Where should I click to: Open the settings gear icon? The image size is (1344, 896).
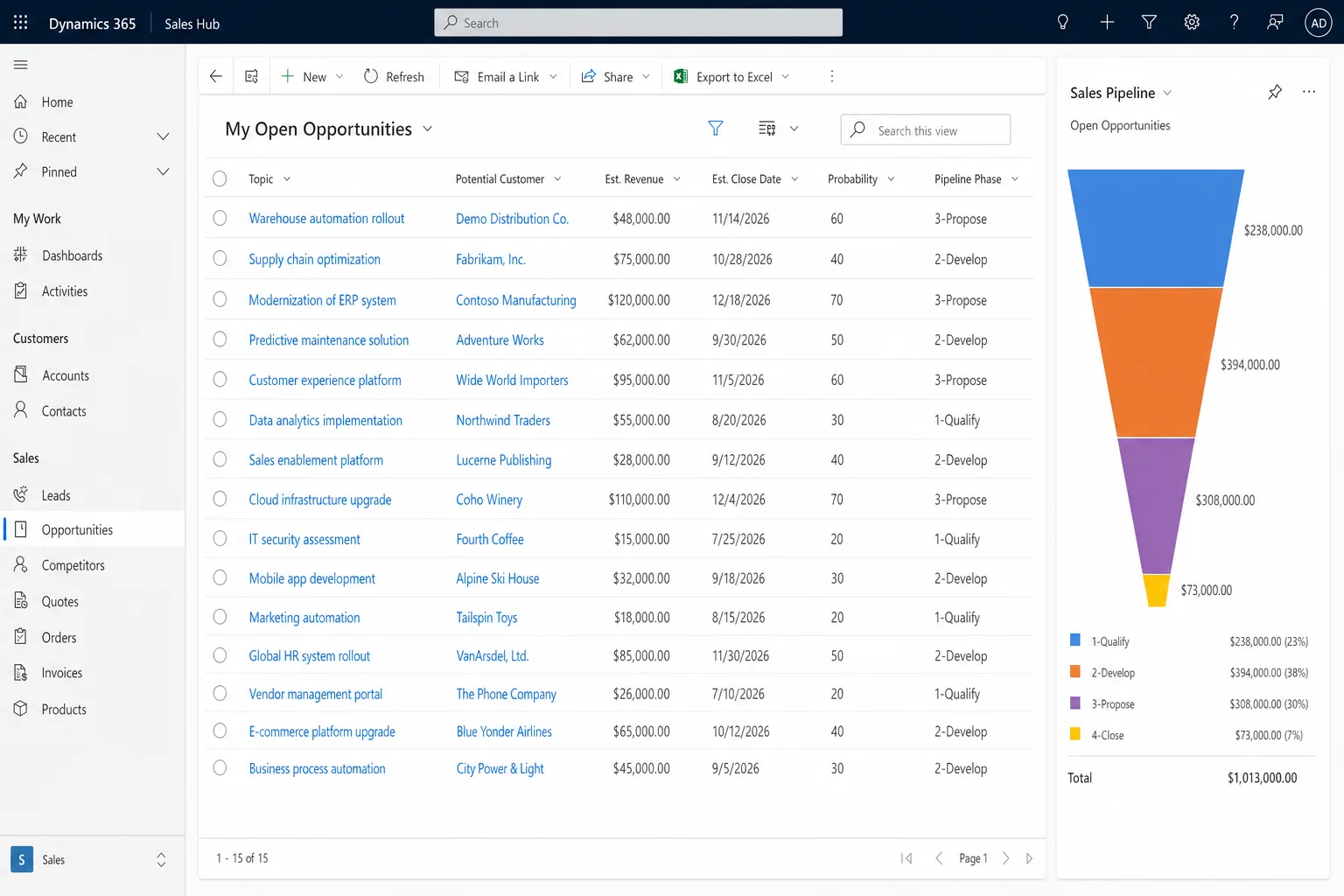coord(1192,23)
